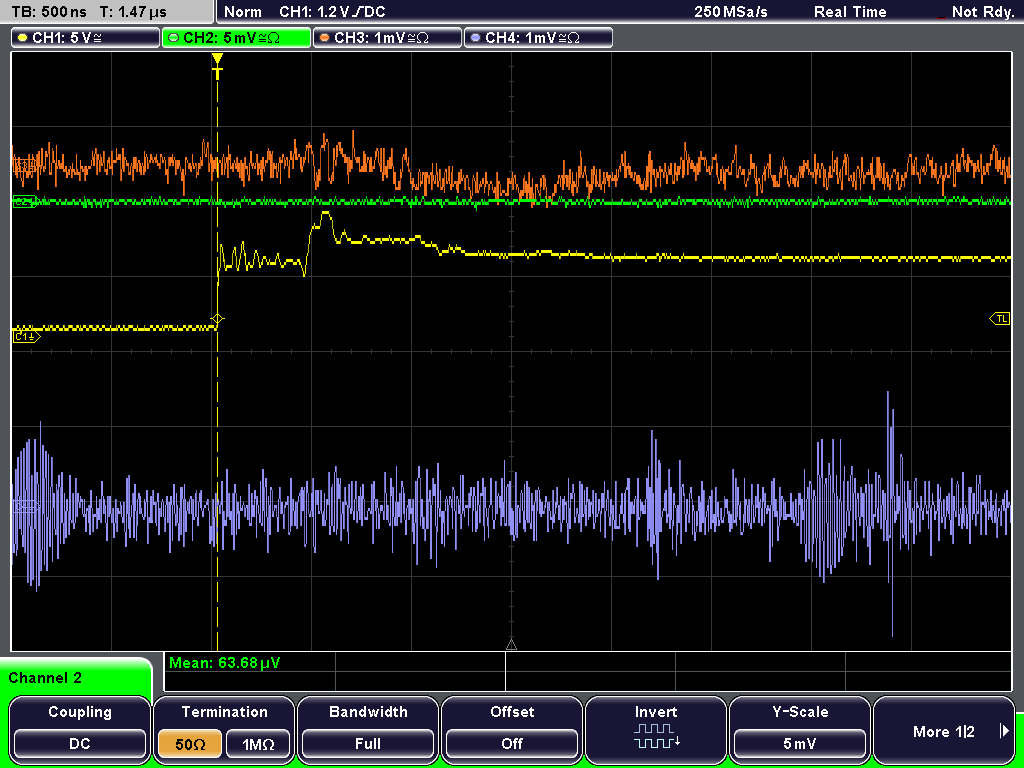Click the Real Time acquisition label

(850, 12)
